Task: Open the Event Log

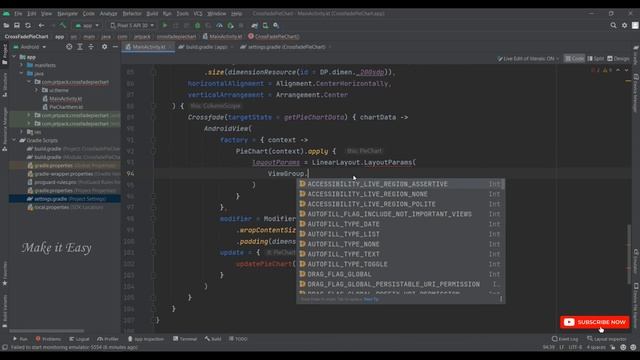Action: (x=565, y=339)
